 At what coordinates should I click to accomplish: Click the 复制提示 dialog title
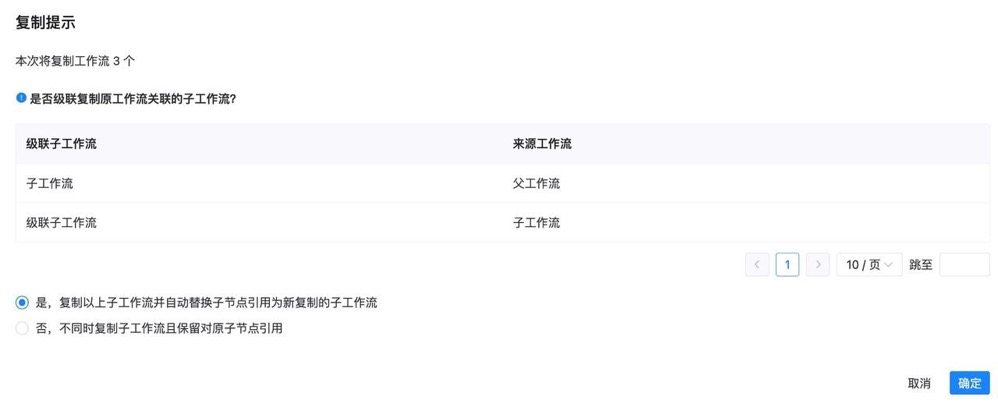click(x=46, y=21)
